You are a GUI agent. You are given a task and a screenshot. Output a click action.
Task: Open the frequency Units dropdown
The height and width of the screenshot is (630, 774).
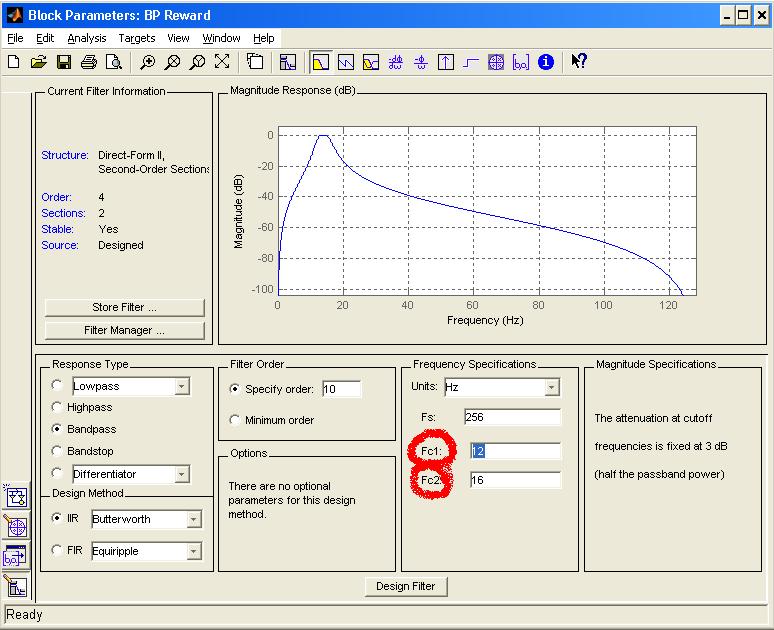(x=552, y=387)
